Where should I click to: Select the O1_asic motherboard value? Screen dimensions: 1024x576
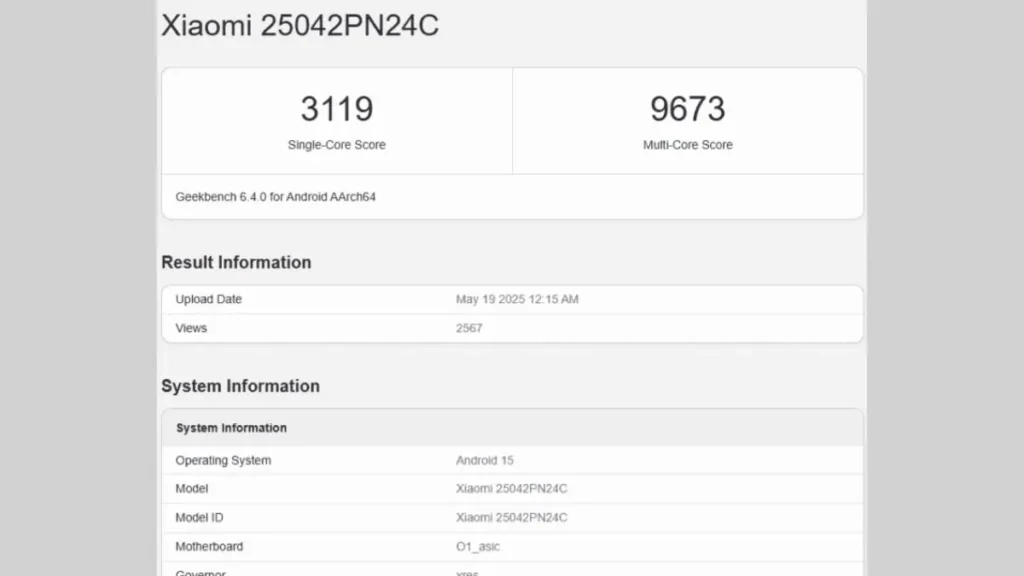click(x=478, y=547)
